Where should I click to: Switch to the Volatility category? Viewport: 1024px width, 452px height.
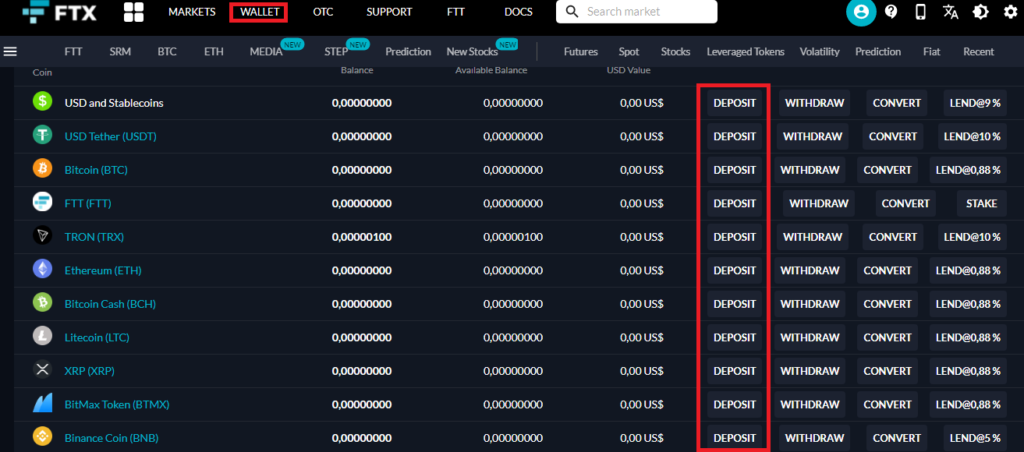820,52
